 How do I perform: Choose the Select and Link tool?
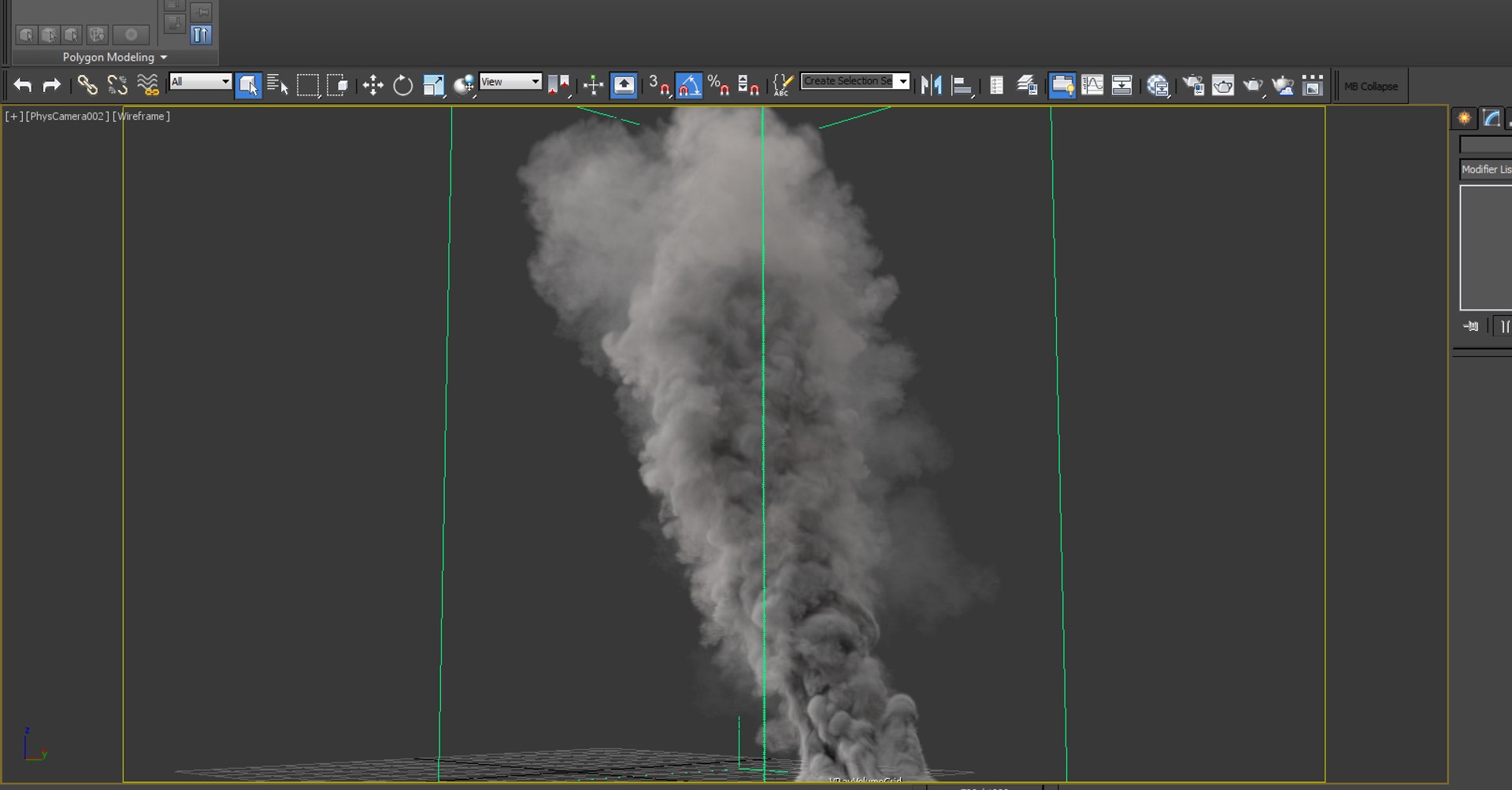click(87, 85)
